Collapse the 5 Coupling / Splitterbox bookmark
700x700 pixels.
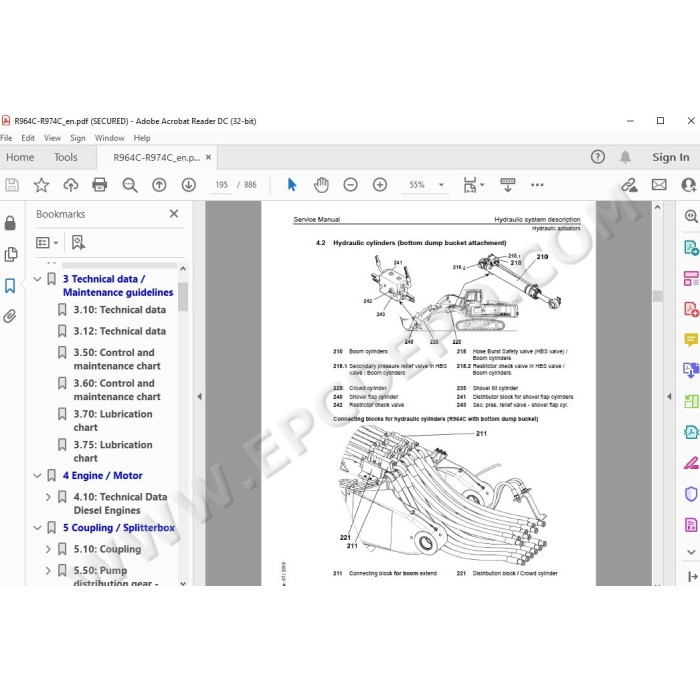38,528
